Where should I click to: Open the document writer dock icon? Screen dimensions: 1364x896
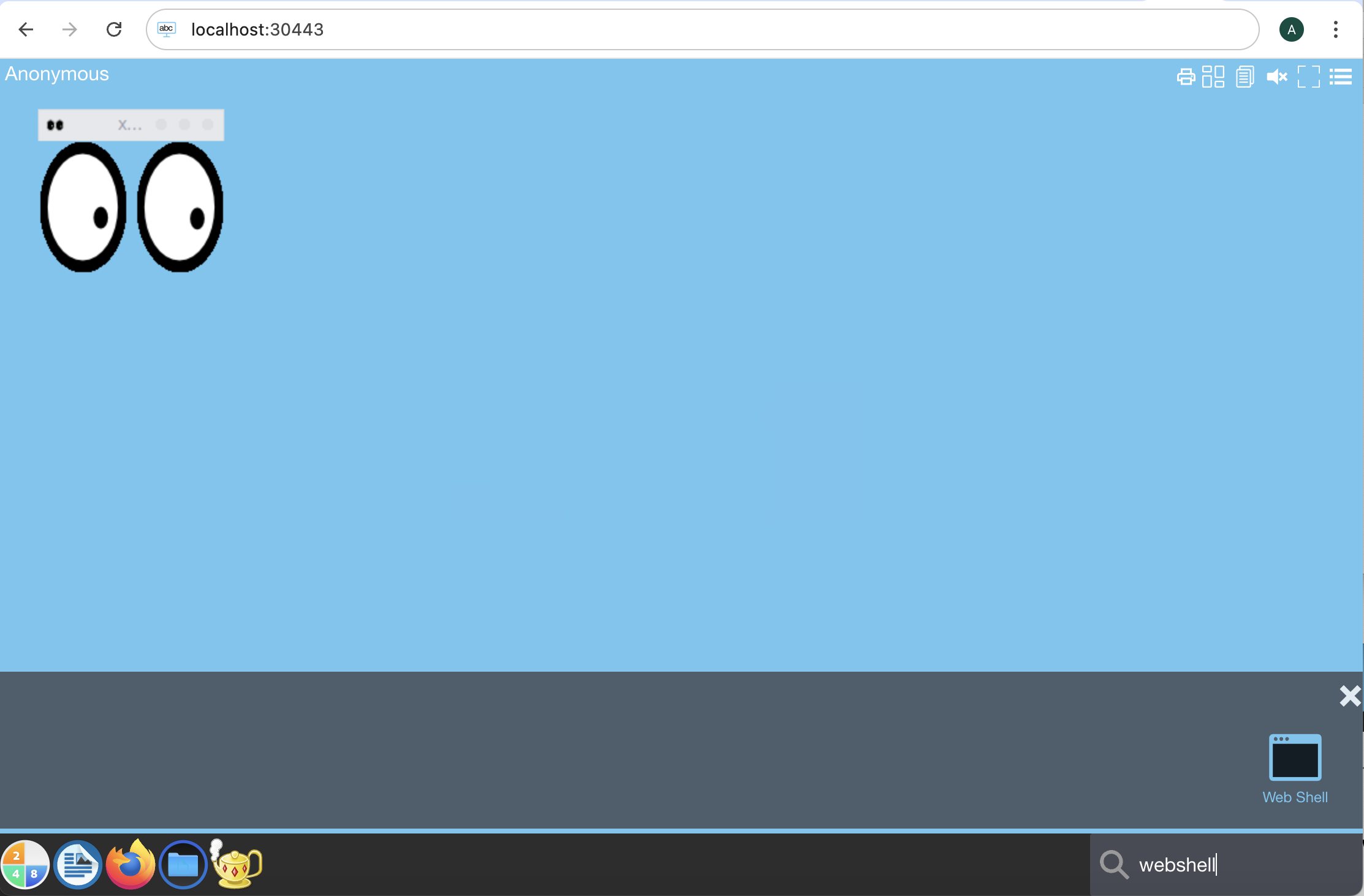click(x=78, y=865)
